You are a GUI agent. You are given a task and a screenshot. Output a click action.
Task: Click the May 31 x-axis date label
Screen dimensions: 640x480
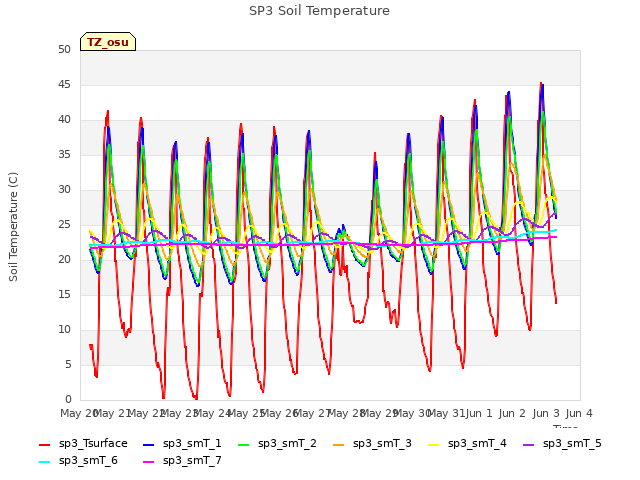pos(445,413)
